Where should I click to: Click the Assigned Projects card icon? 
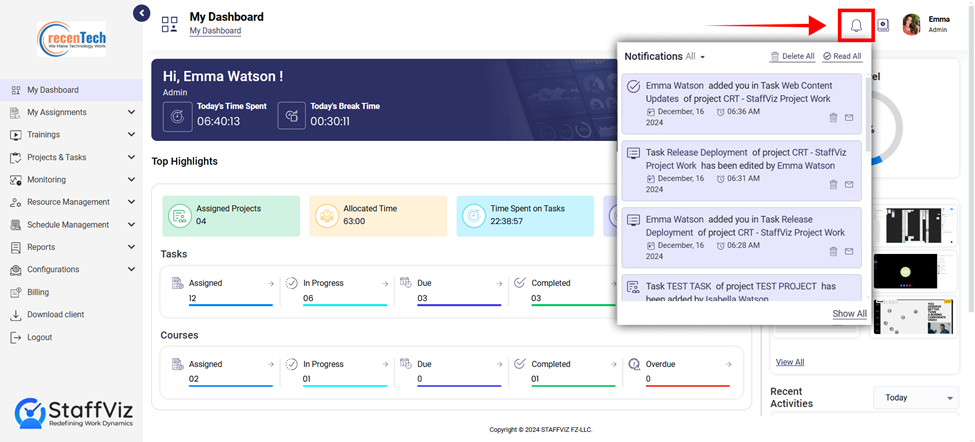click(x=180, y=216)
